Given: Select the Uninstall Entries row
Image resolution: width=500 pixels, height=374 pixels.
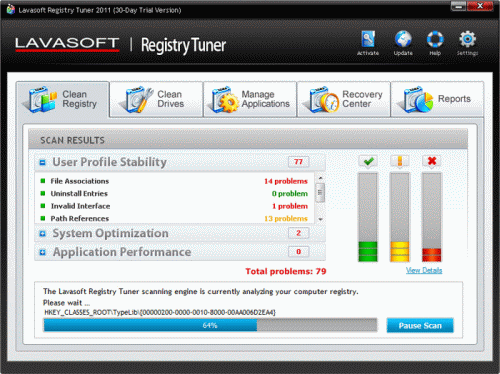Looking at the screenshot, I should [175, 194].
